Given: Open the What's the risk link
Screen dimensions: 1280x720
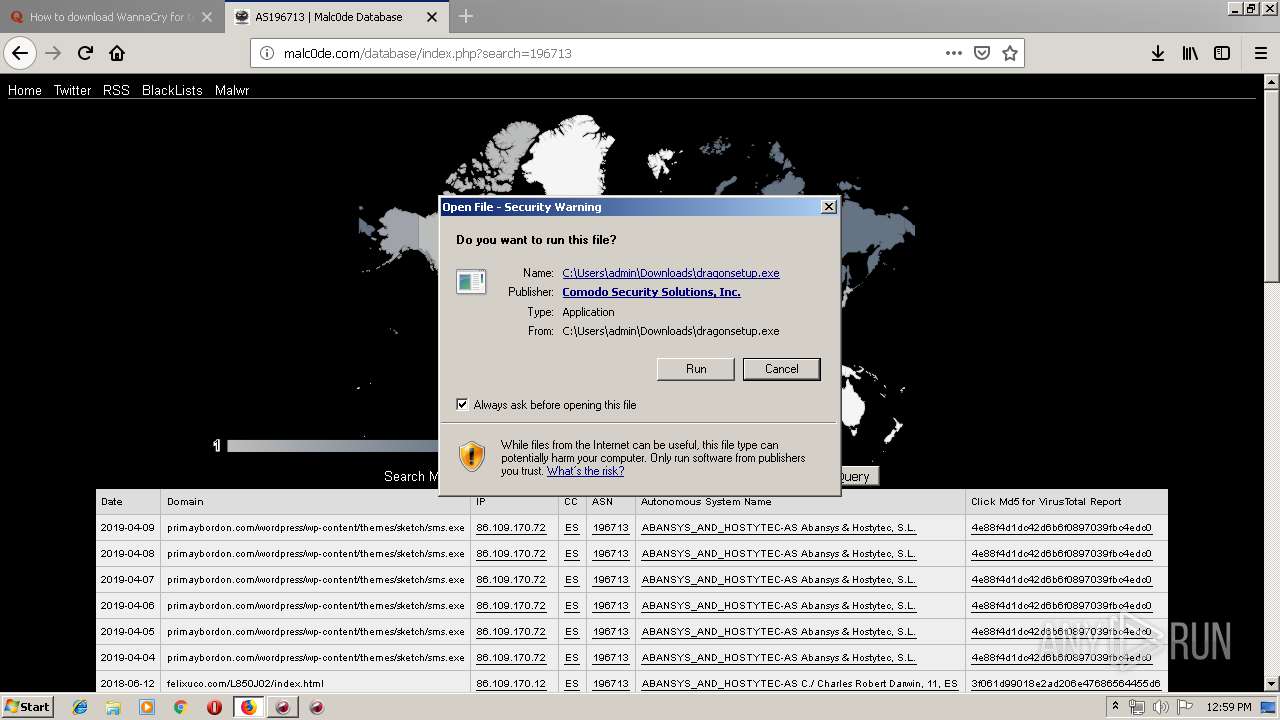Looking at the screenshot, I should pyautogui.click(x=585, y=471).
